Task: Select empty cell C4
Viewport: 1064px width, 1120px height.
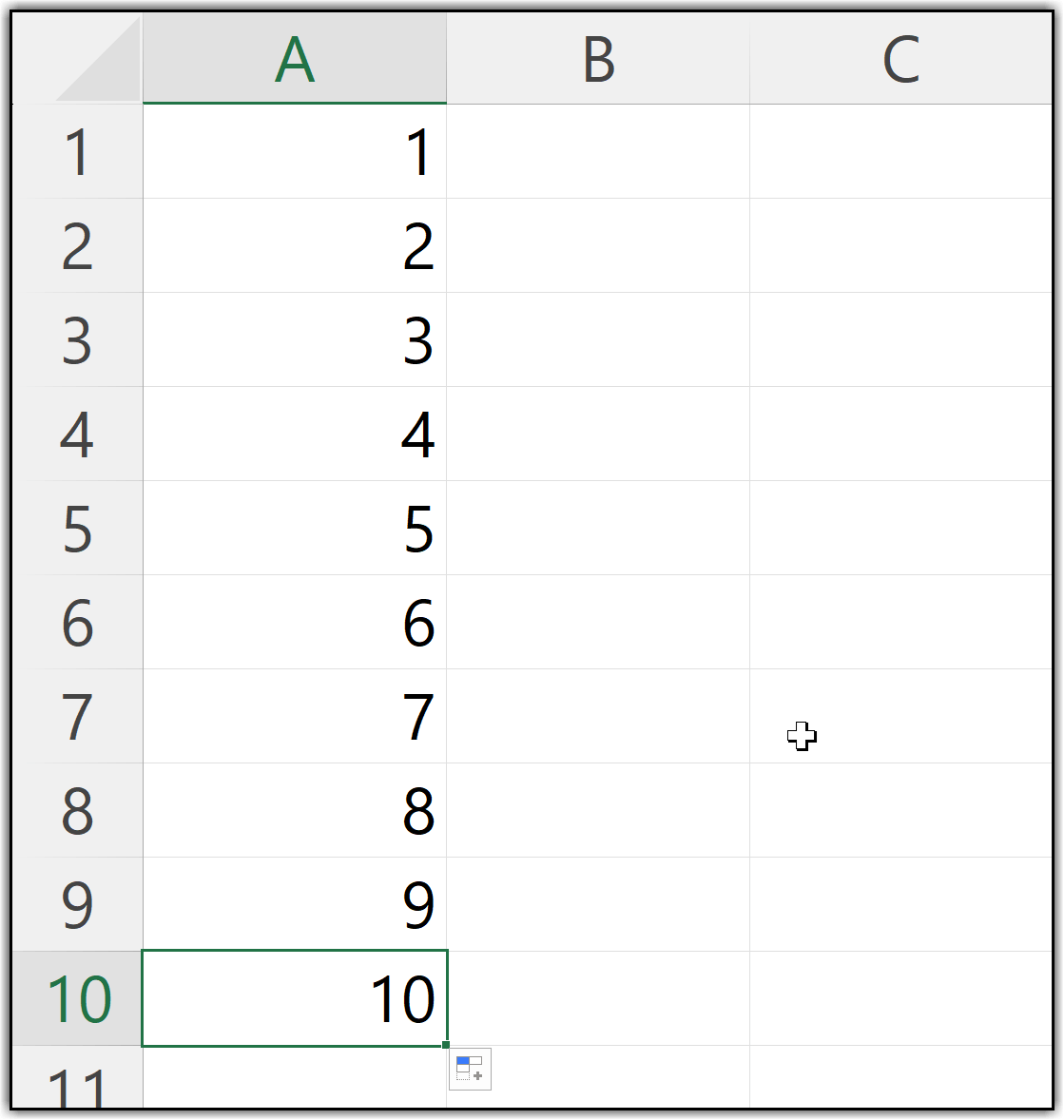Action: 900,434
